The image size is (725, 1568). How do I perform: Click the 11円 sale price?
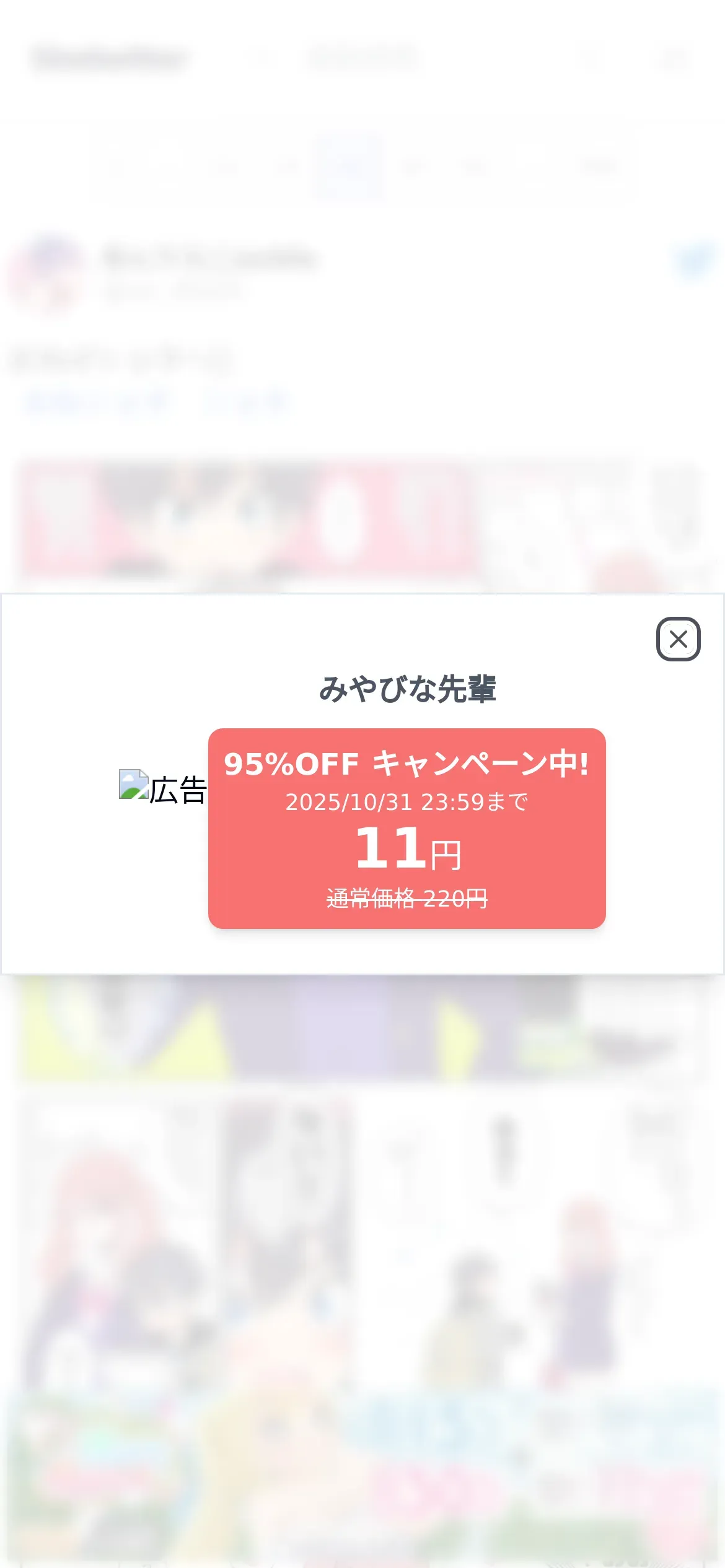[x=407, y=848]
